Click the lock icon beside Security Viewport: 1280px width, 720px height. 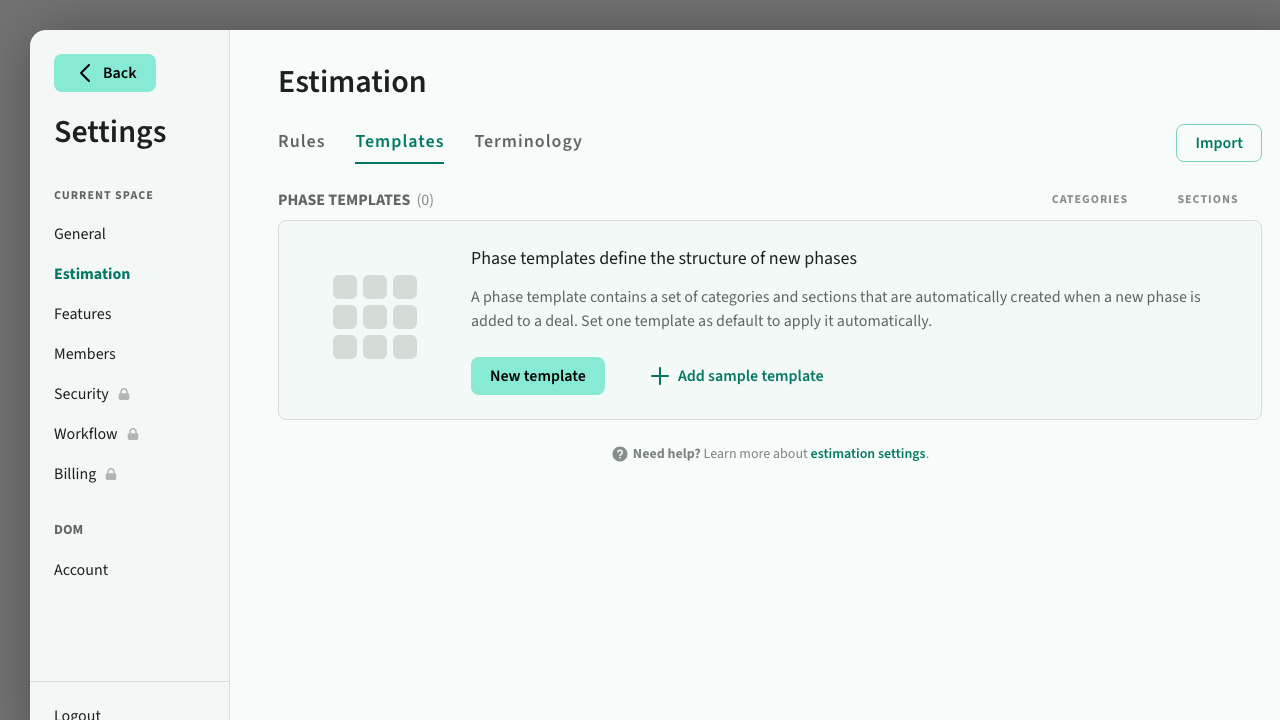(124, 394)
